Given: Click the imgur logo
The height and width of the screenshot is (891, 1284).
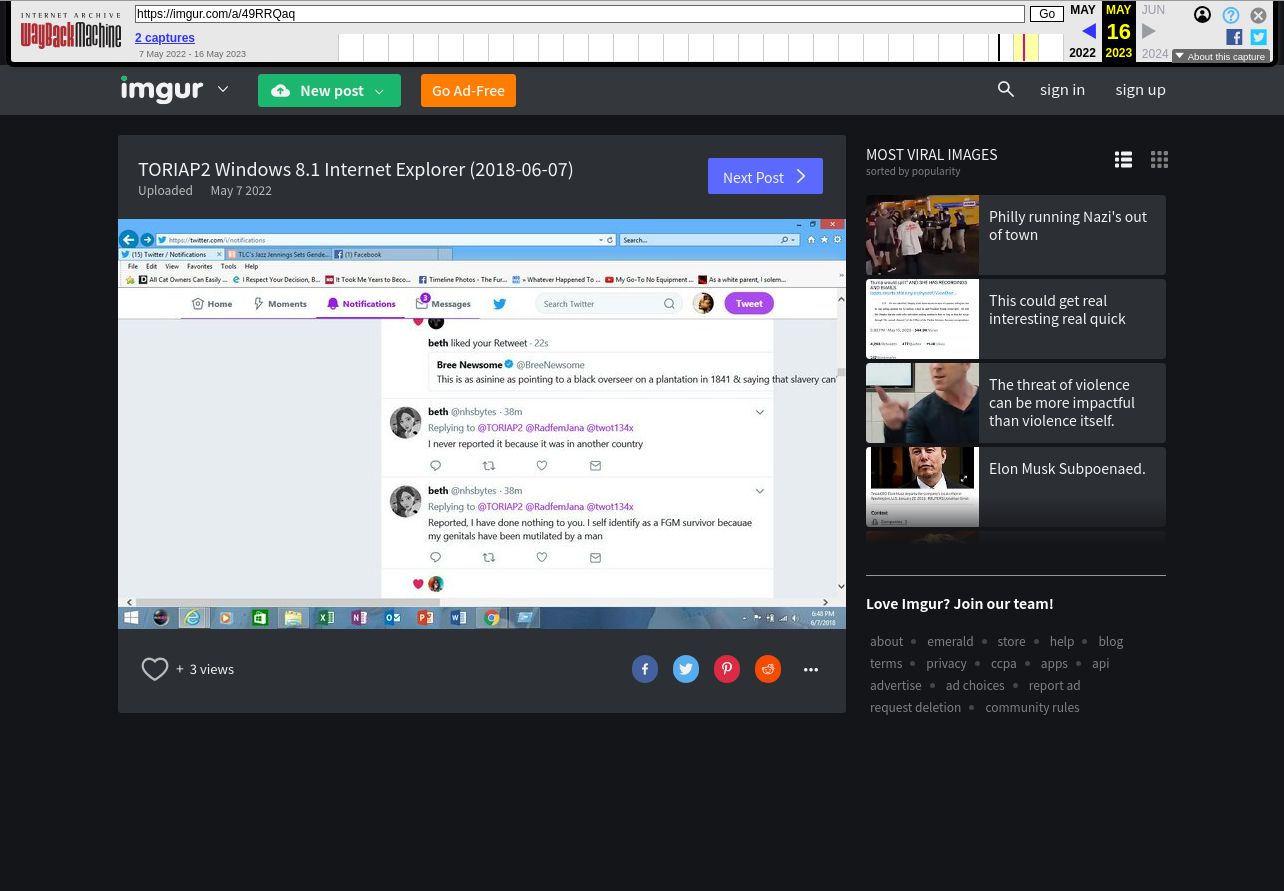Looking at the screenshot, I should (x=162, y=90).
